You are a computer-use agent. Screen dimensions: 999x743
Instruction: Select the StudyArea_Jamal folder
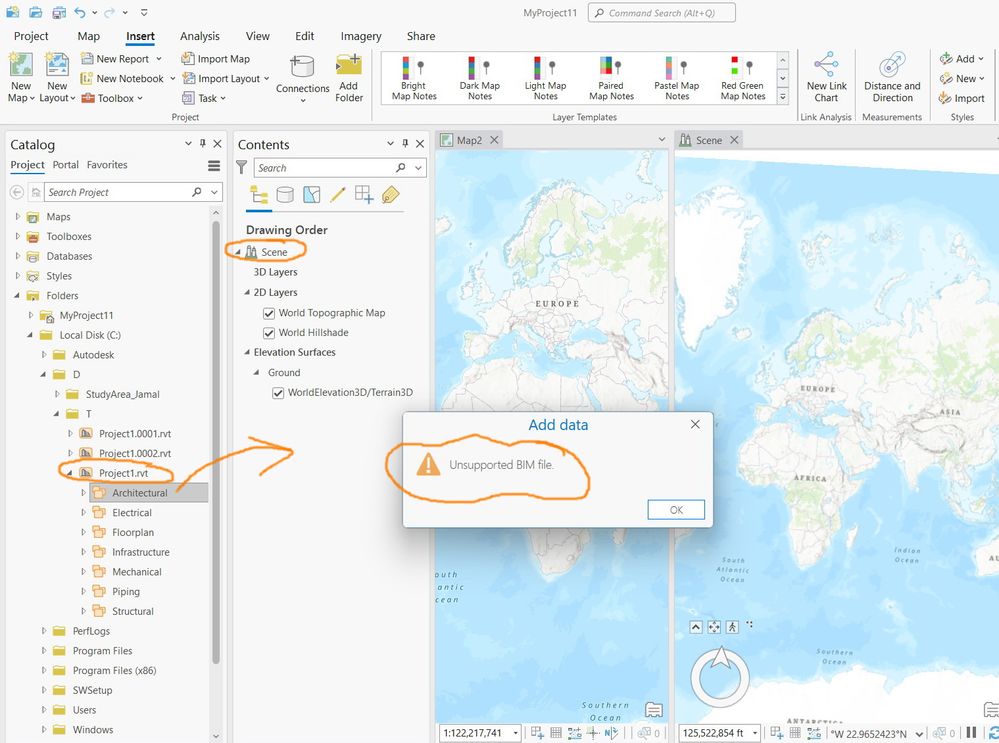[122, 394]
